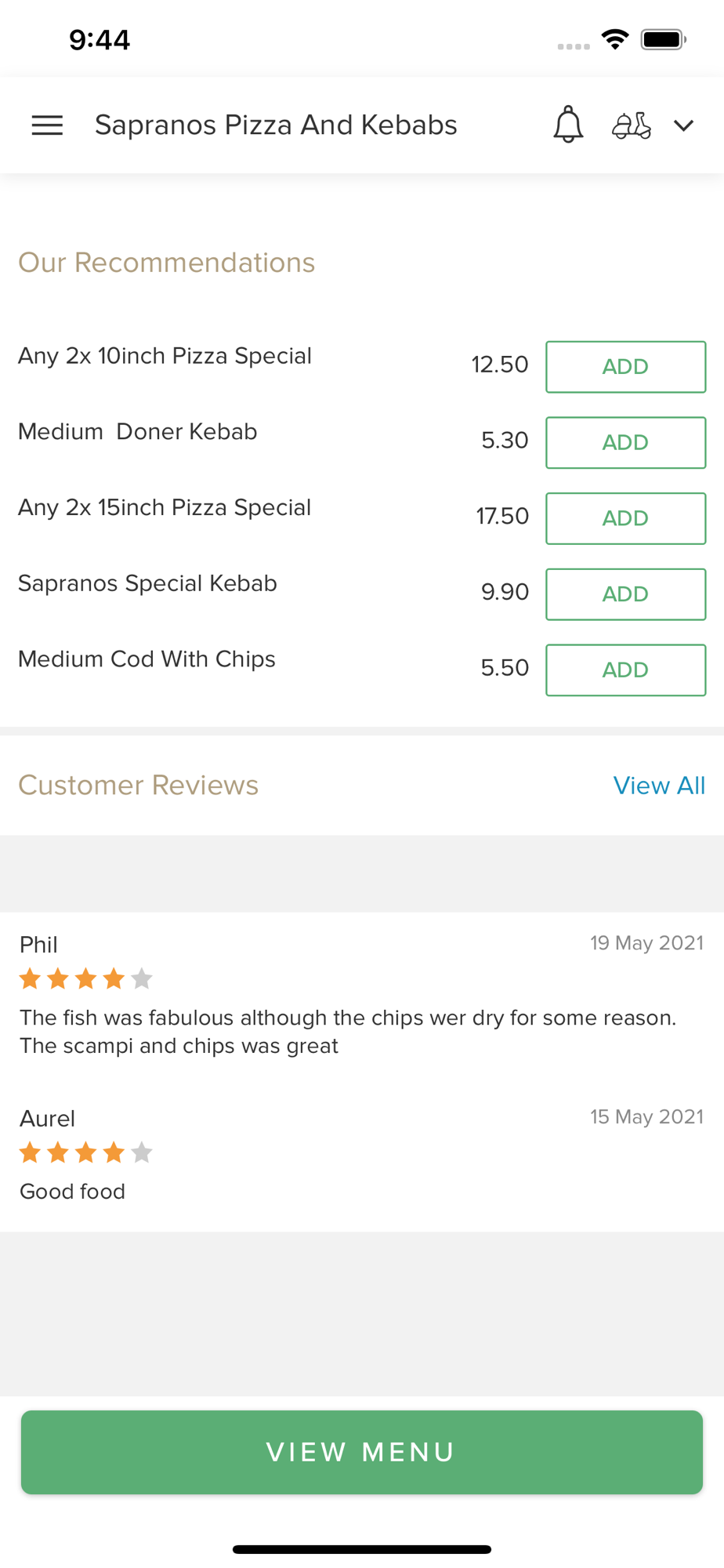Image resolution: width=724 pixels, height=1568 pixels.
Task: Open the View Menu button
Action: click(x=362, y=1452)
